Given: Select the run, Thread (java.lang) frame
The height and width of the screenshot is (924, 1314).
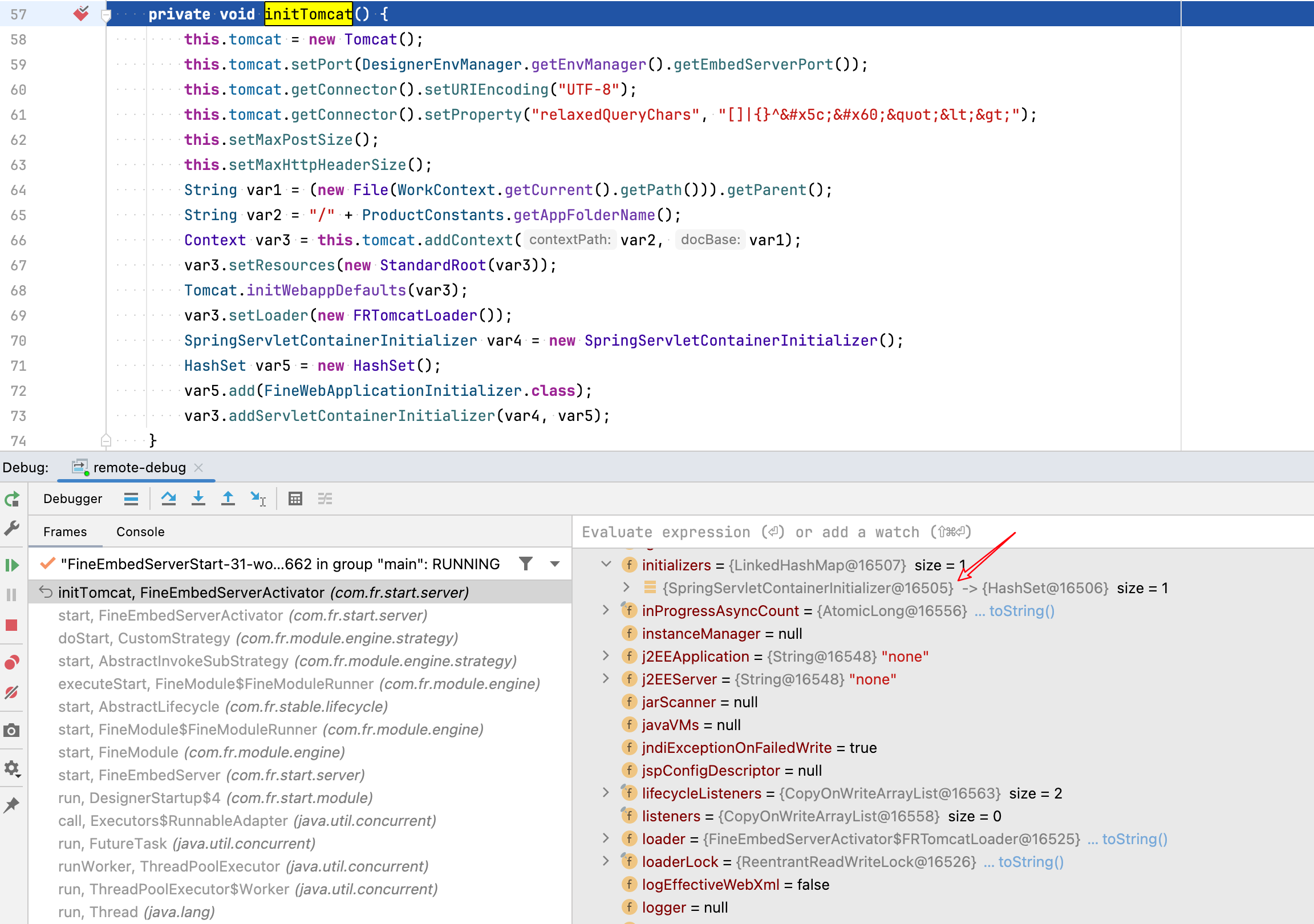Looking at the screenshot, I should [300, 911].
